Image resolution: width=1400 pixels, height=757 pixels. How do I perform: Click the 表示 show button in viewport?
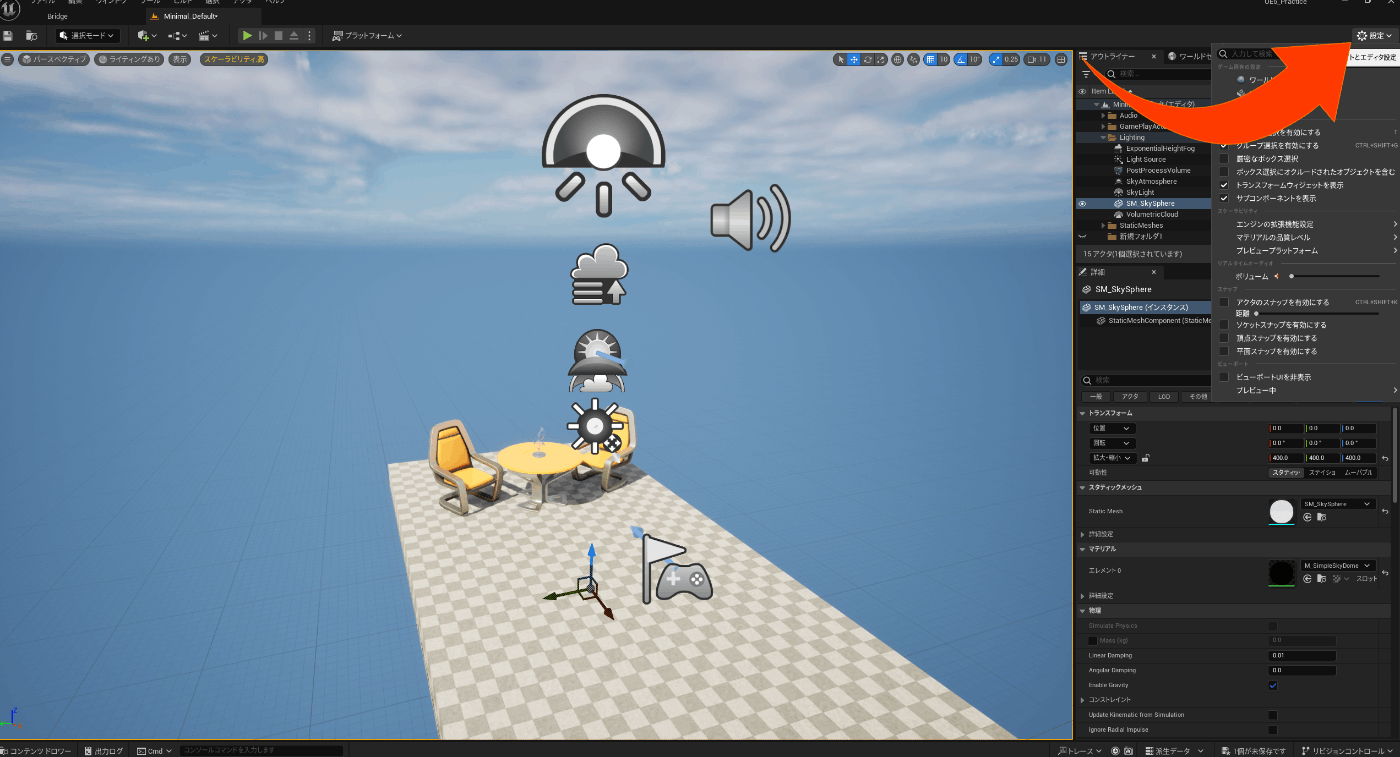(x=179, y=59)
